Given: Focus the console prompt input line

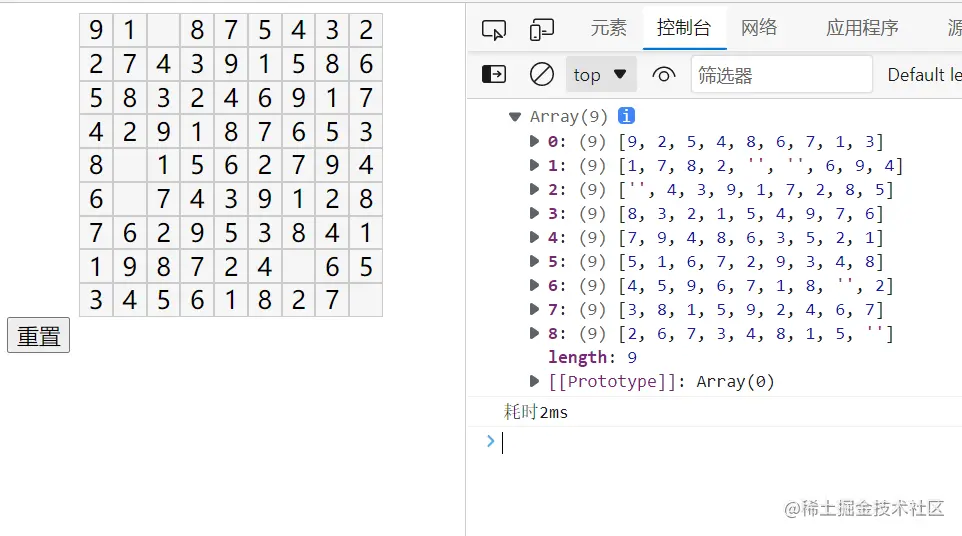Looking at the screenshot, I should [730, 442].
